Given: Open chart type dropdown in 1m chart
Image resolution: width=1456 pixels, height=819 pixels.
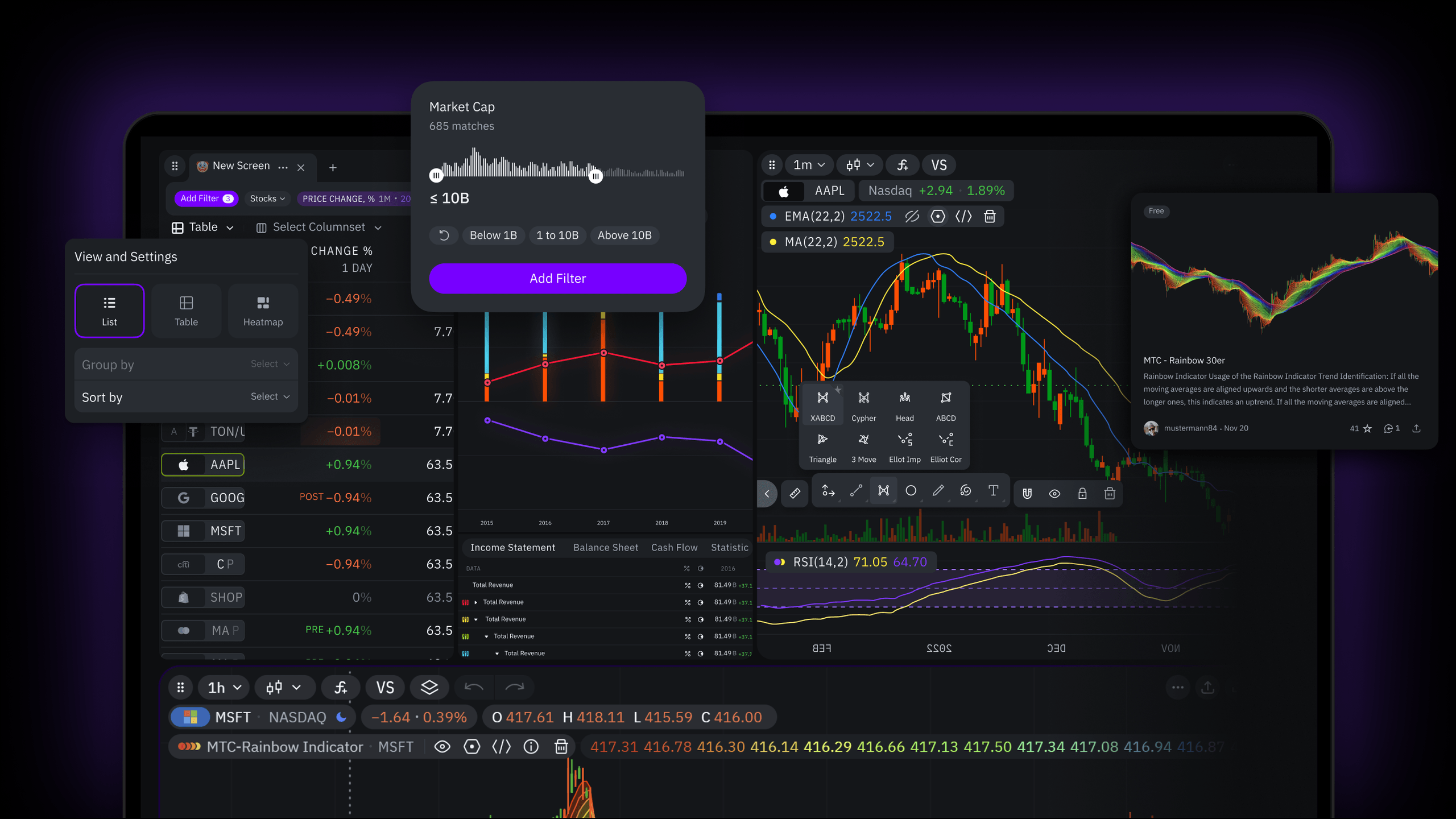Looking at the screenshot, I should click(x=859, y=165).
